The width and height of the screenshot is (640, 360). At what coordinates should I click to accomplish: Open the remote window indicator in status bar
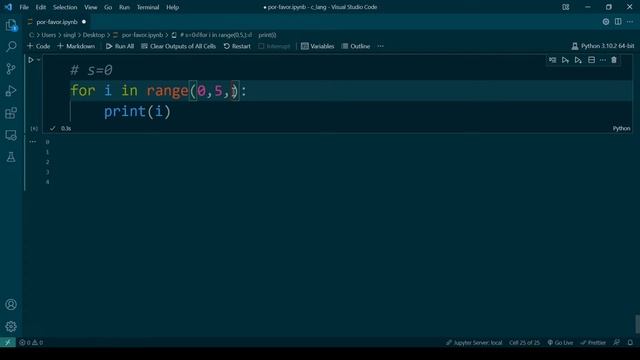(8, 342)
